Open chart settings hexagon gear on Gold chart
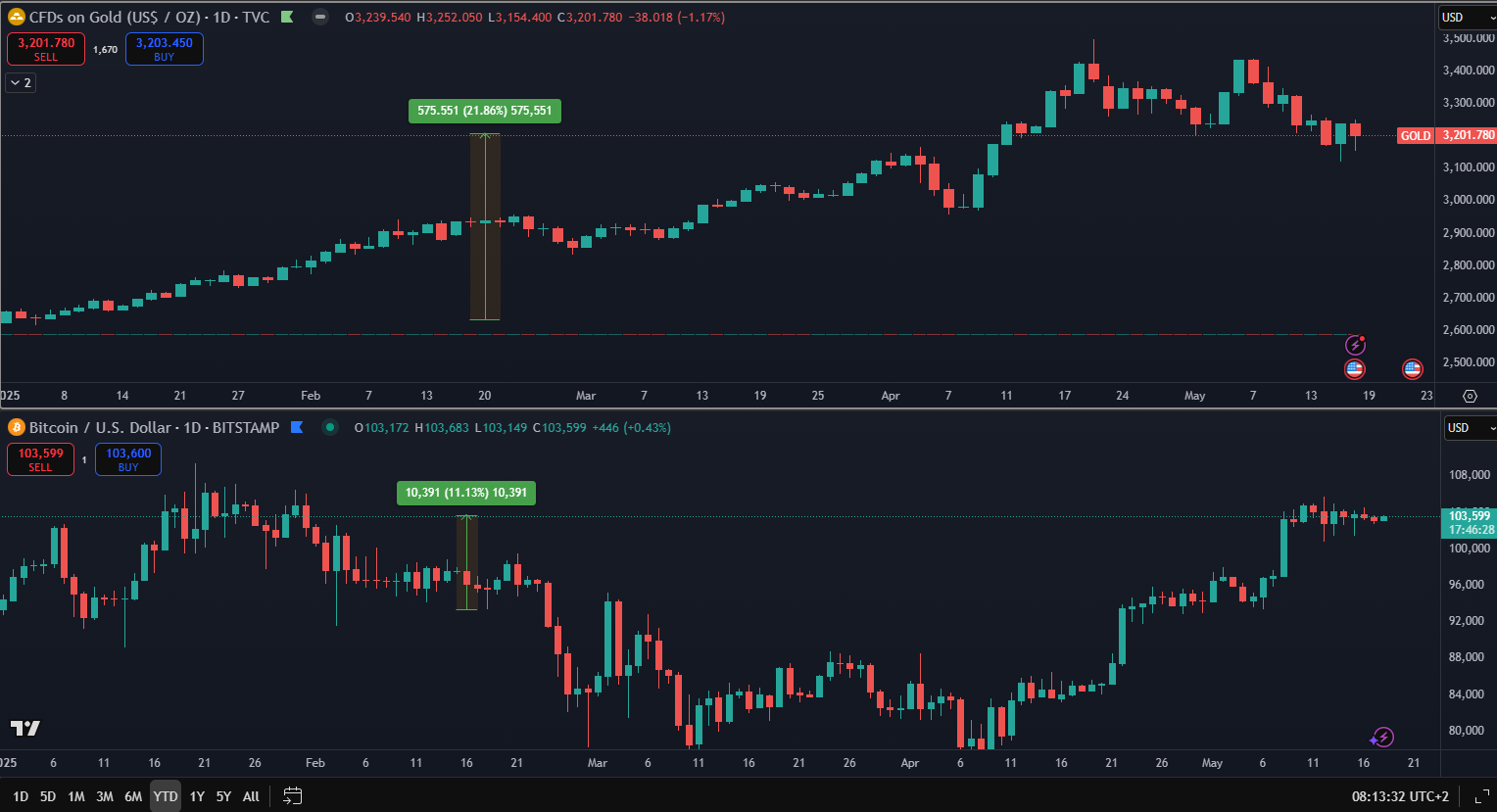1497x812 pixels. pos(1470,396)
